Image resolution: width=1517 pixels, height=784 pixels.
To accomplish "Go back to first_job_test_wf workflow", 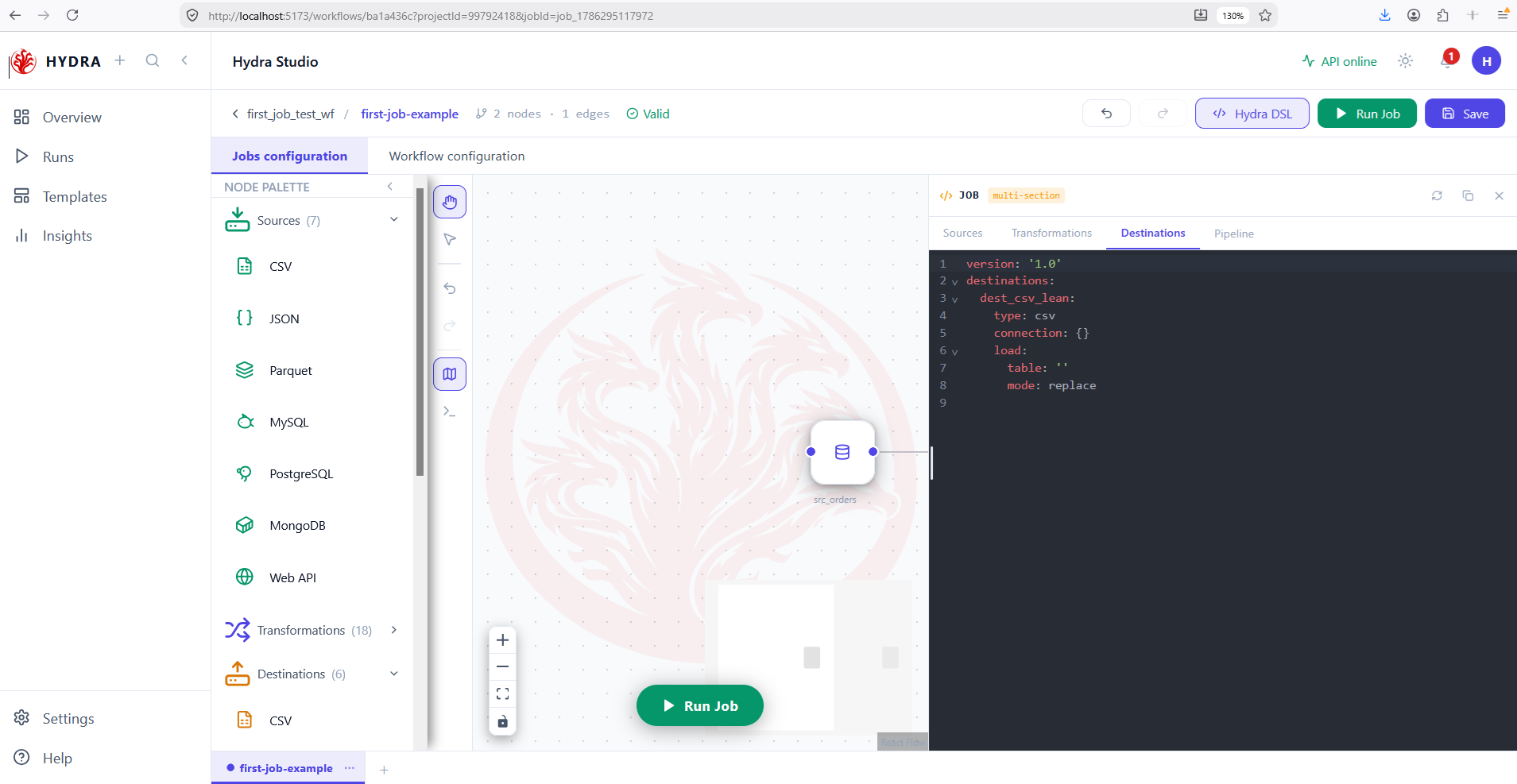I will [283, 114].
